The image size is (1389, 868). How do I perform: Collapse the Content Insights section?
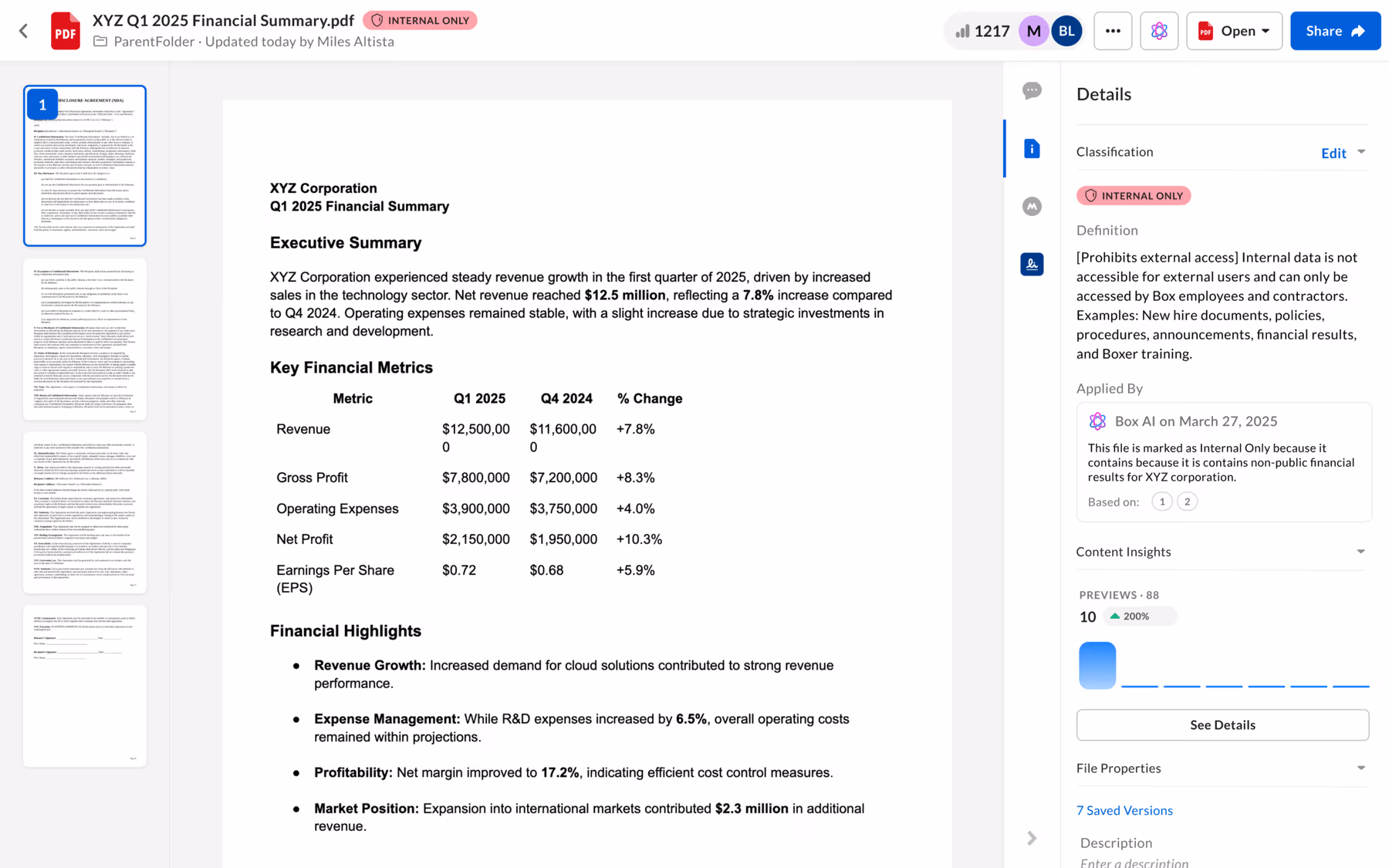1360,552
